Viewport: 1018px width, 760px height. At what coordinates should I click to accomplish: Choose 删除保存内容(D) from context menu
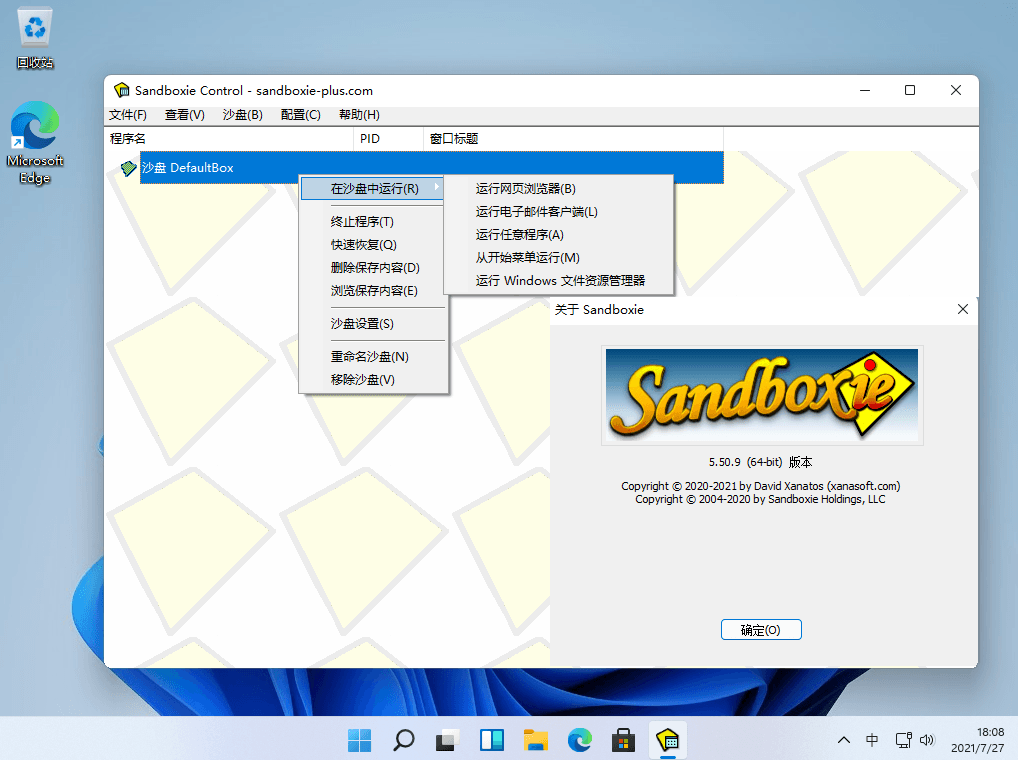tap(373, 268)
